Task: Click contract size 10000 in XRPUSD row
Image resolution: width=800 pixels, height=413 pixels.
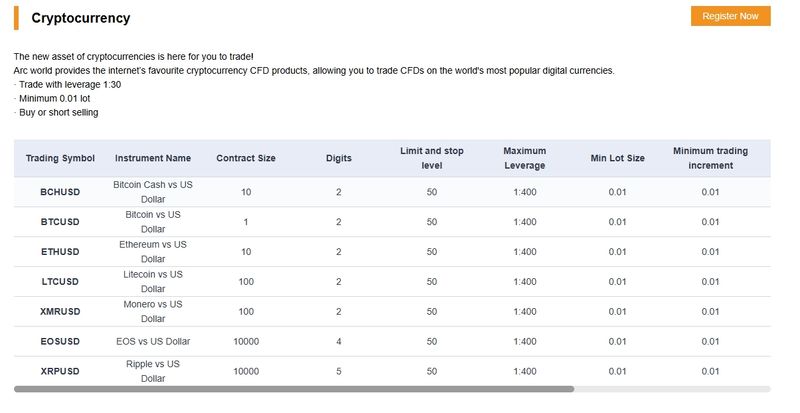Action: (246, 372)
